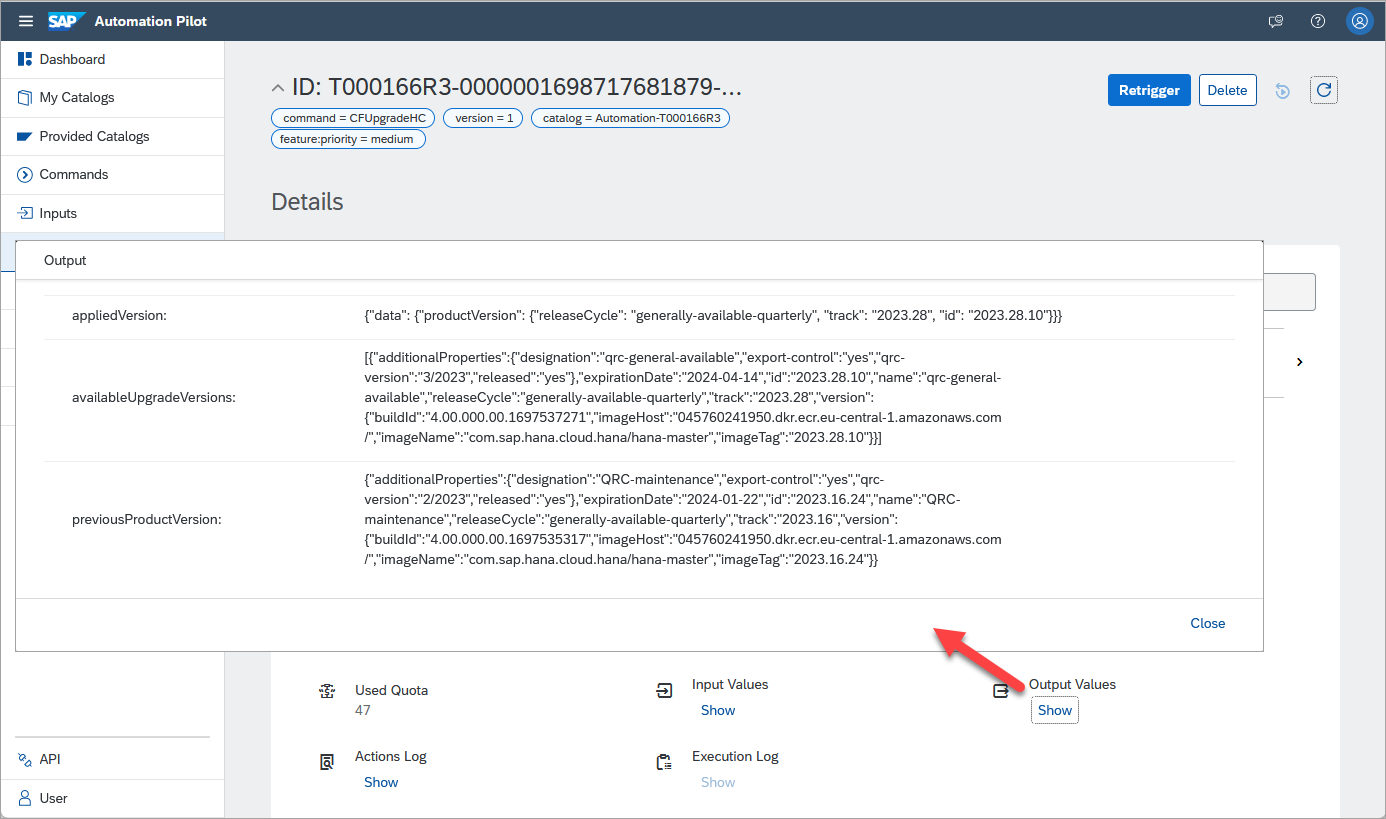Open the user profile avatar
This screenshot has height=819, width=1386.
tap(1359, 21)
